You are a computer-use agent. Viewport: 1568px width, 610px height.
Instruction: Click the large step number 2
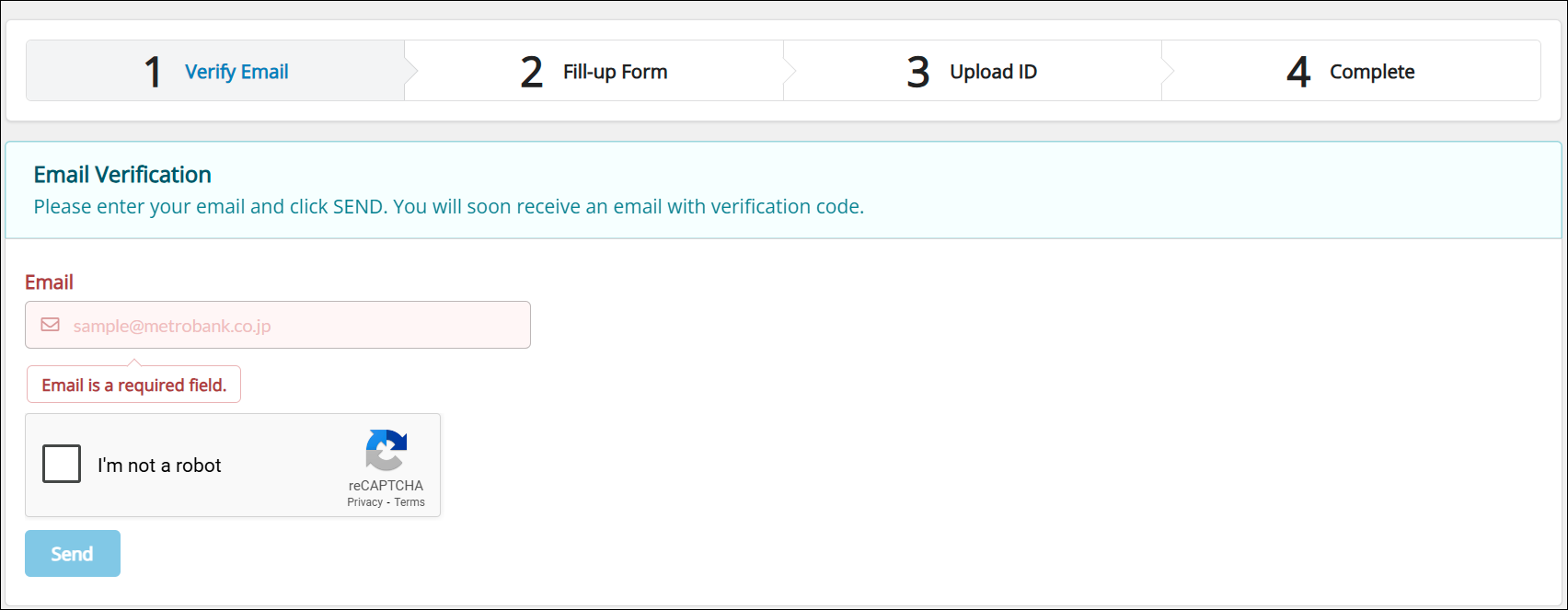coord(532,73)
